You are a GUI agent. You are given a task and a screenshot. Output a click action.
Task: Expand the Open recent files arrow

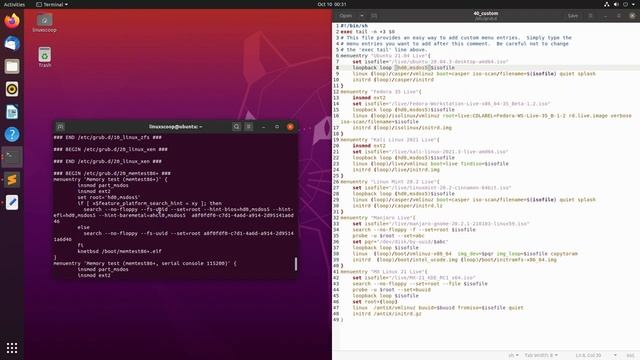coord(362,16)
